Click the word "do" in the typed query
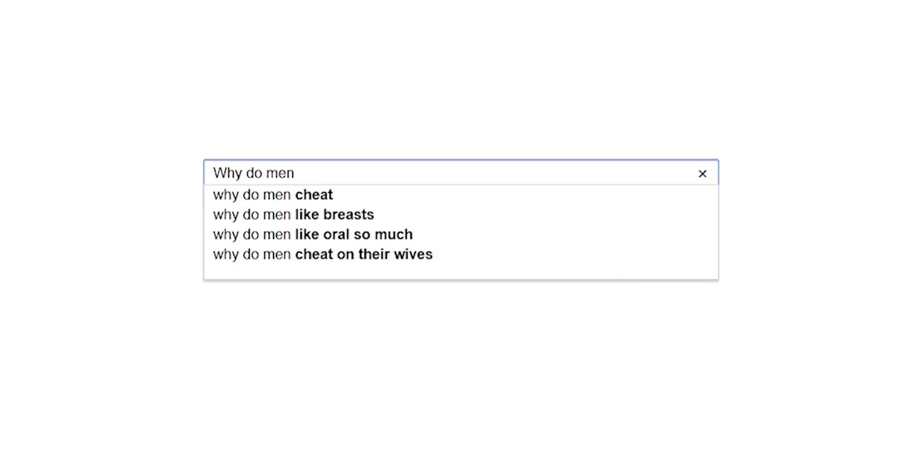 [x=253, y=173]
